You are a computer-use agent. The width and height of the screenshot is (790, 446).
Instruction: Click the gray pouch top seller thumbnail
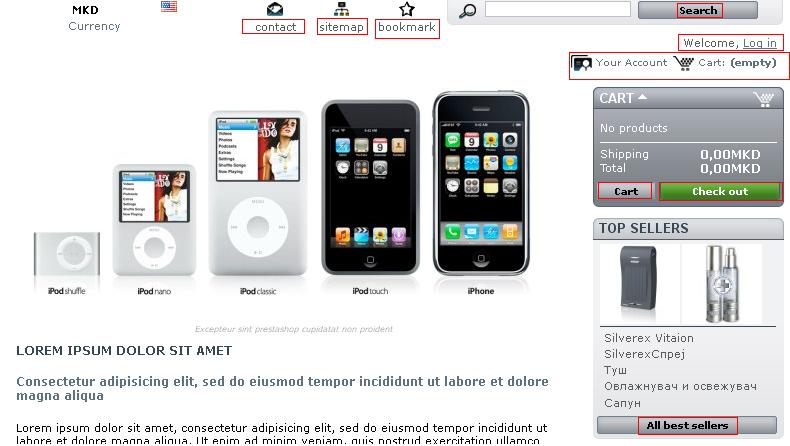[640, 284]
